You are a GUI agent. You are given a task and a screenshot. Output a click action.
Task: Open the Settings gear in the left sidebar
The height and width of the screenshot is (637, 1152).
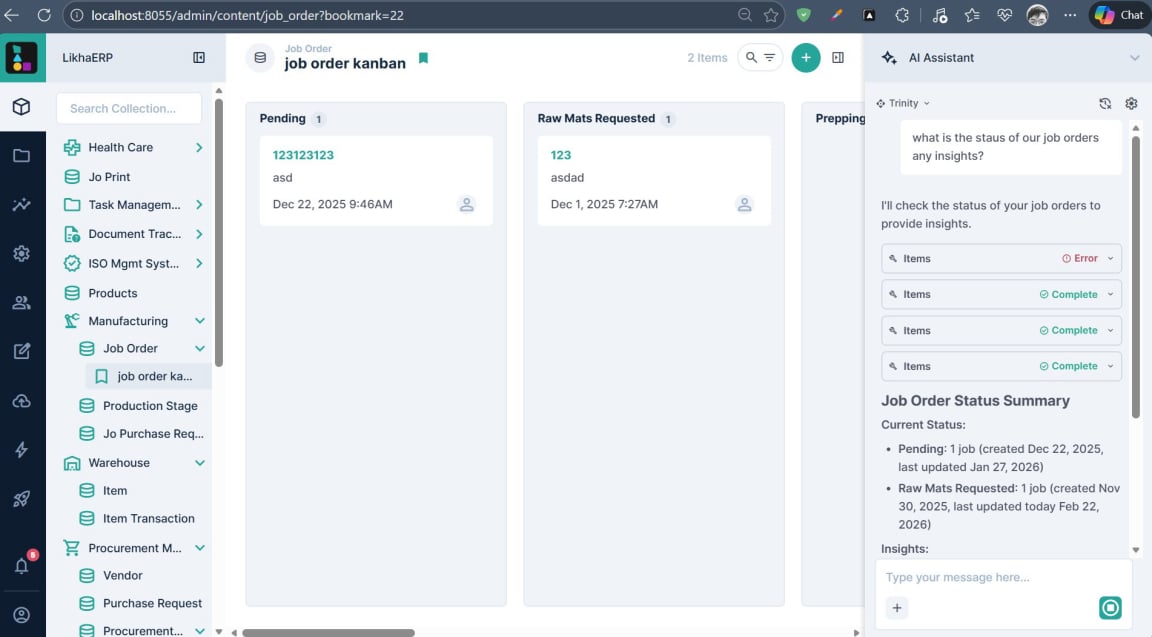pyautogui.click(x=22, y=253)
